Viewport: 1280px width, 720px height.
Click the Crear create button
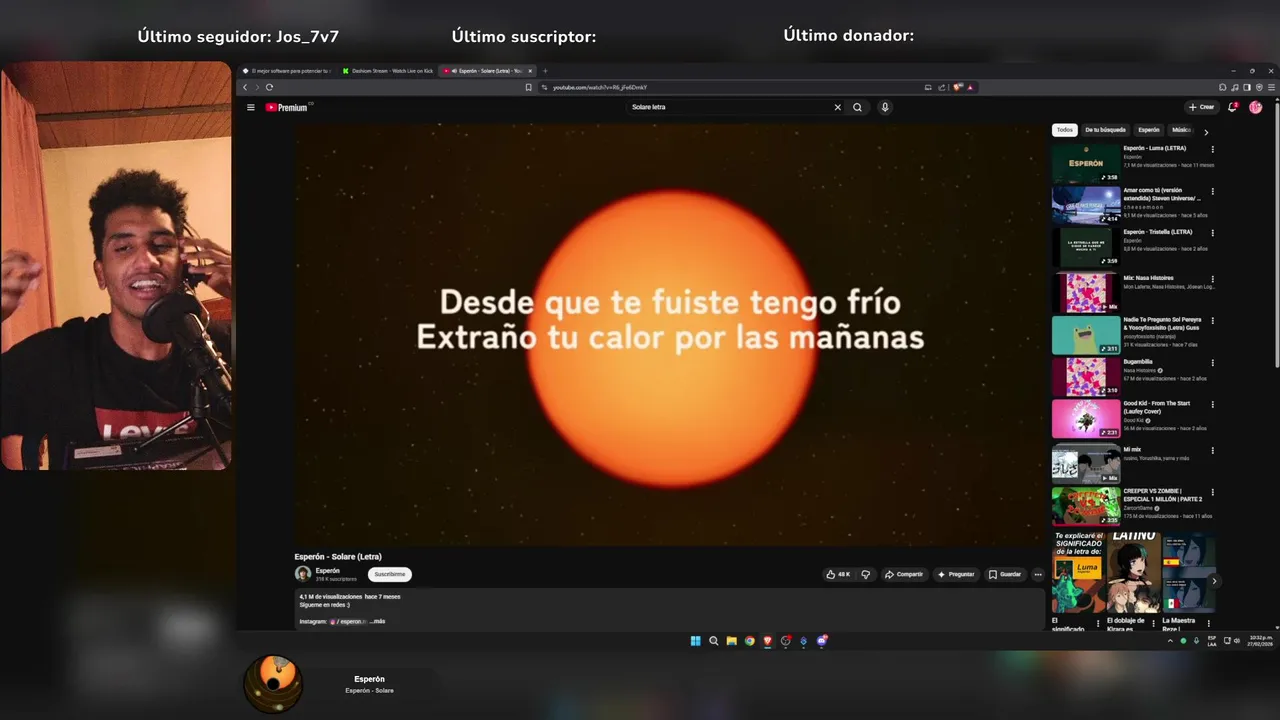1202,107
